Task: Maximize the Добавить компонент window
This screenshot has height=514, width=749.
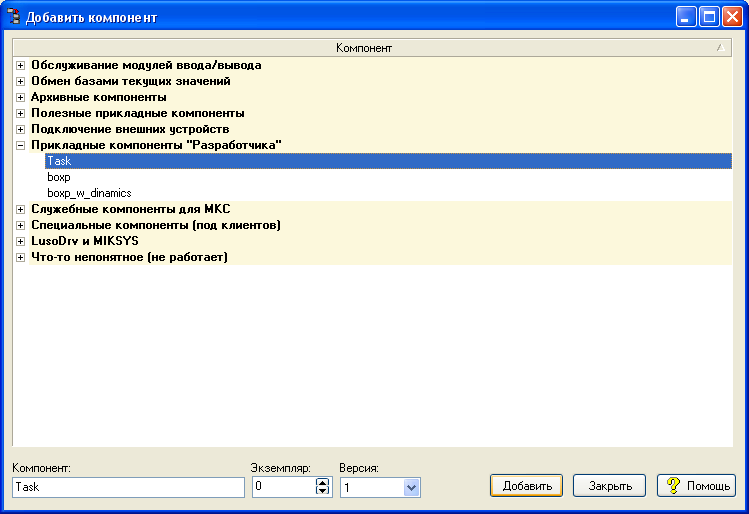Action: point(709,17)
